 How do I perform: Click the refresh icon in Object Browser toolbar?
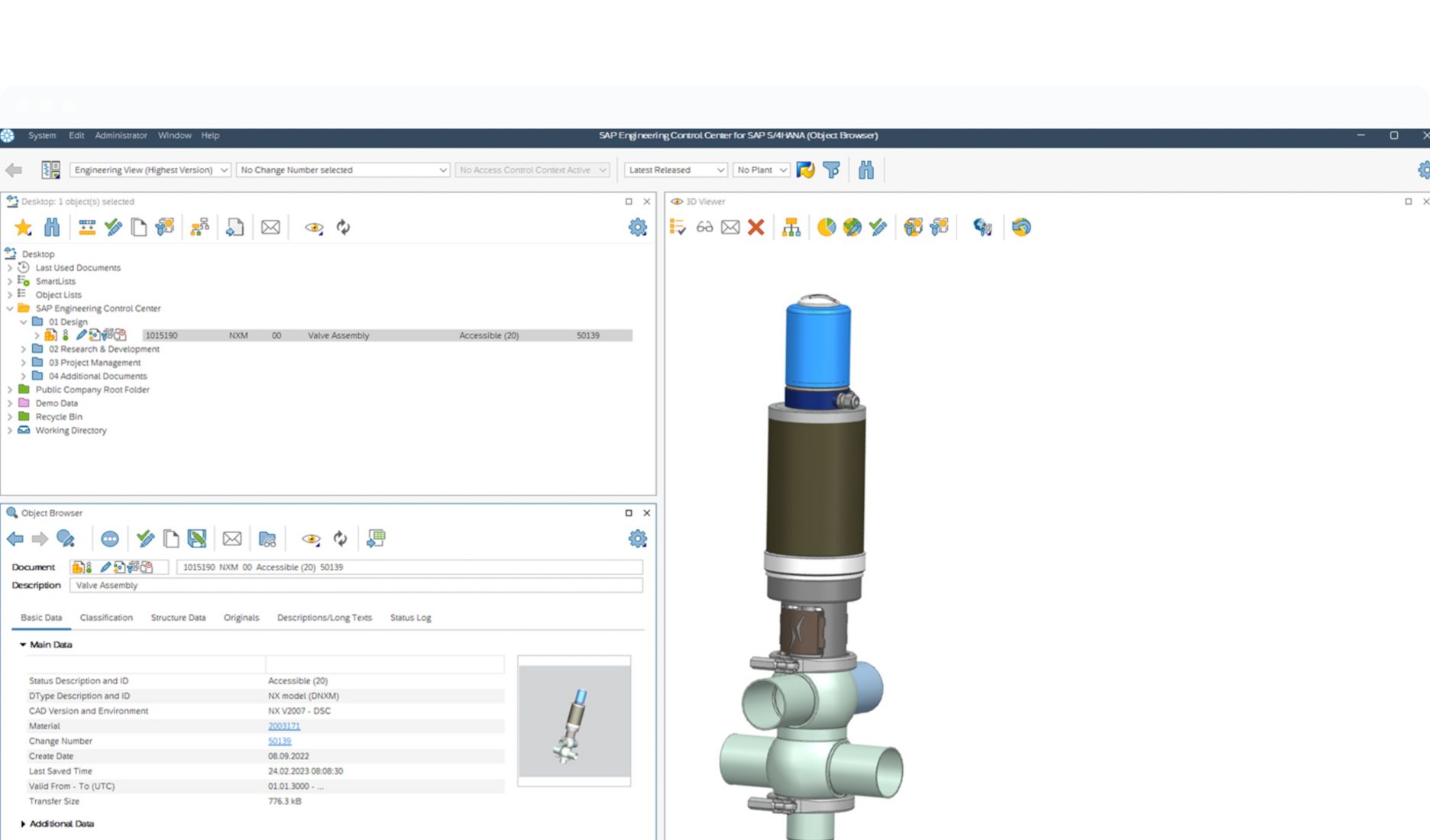341,539
